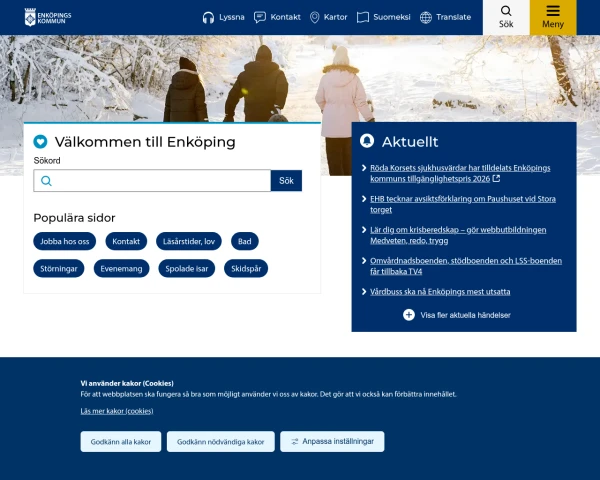The image size is (600, 480).
Task: Click Anpassa inställningar cookie button
Action: point(332,441)
